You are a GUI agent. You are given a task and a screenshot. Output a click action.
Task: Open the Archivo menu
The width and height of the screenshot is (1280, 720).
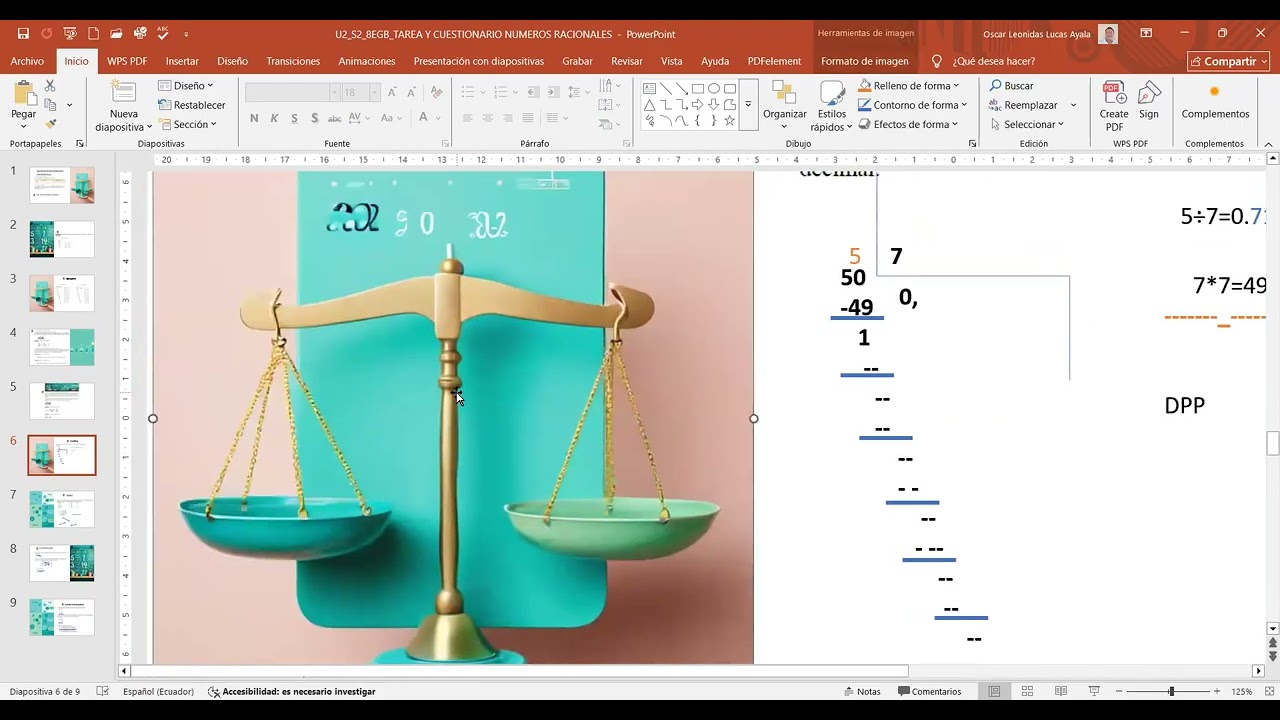coord(28,61)
